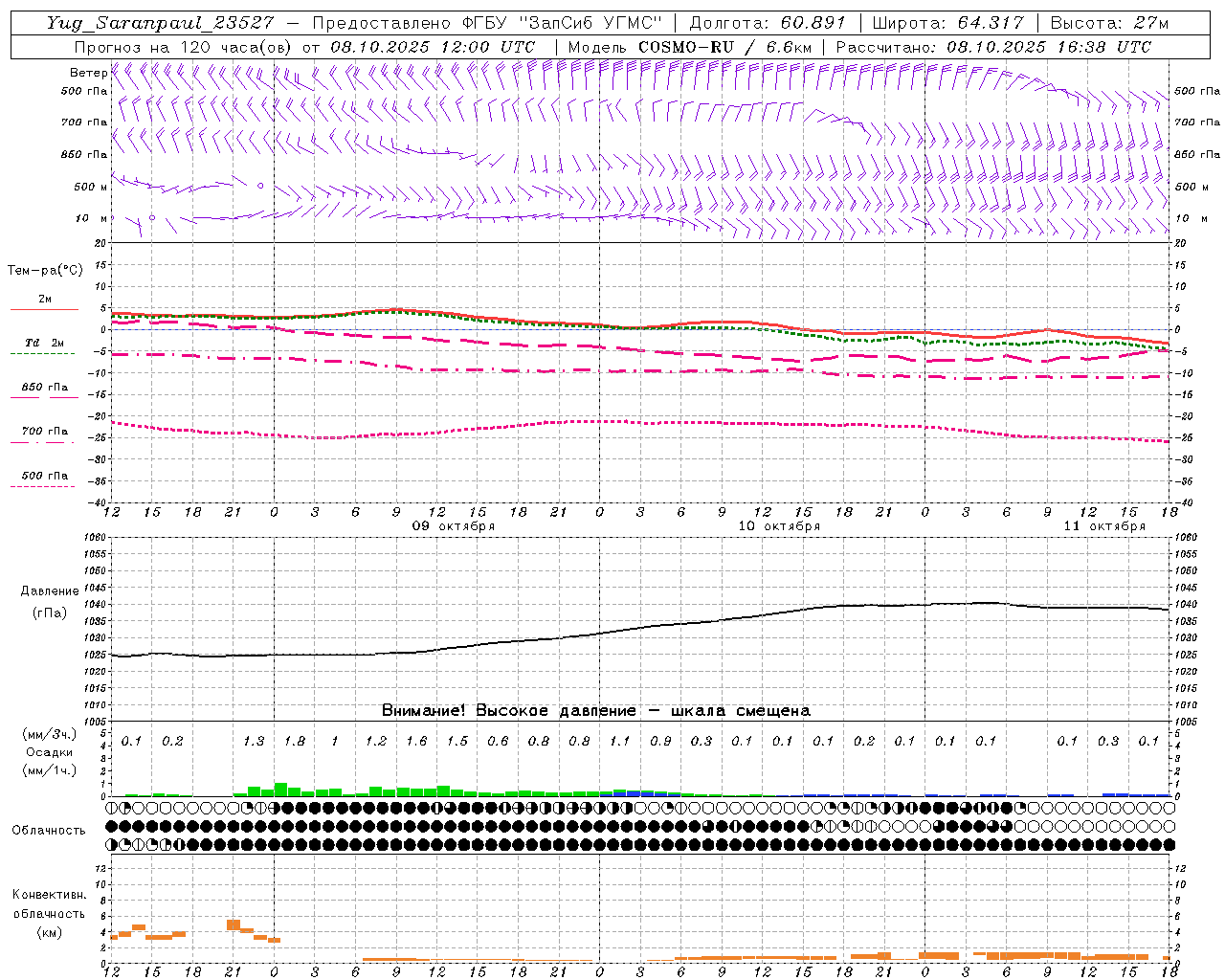The width and height of the screenshot is (1225, 980).
Task: Click the provider text ФГБУ "ЗапСиб УГМС"
Action: [x=564, y=23]
